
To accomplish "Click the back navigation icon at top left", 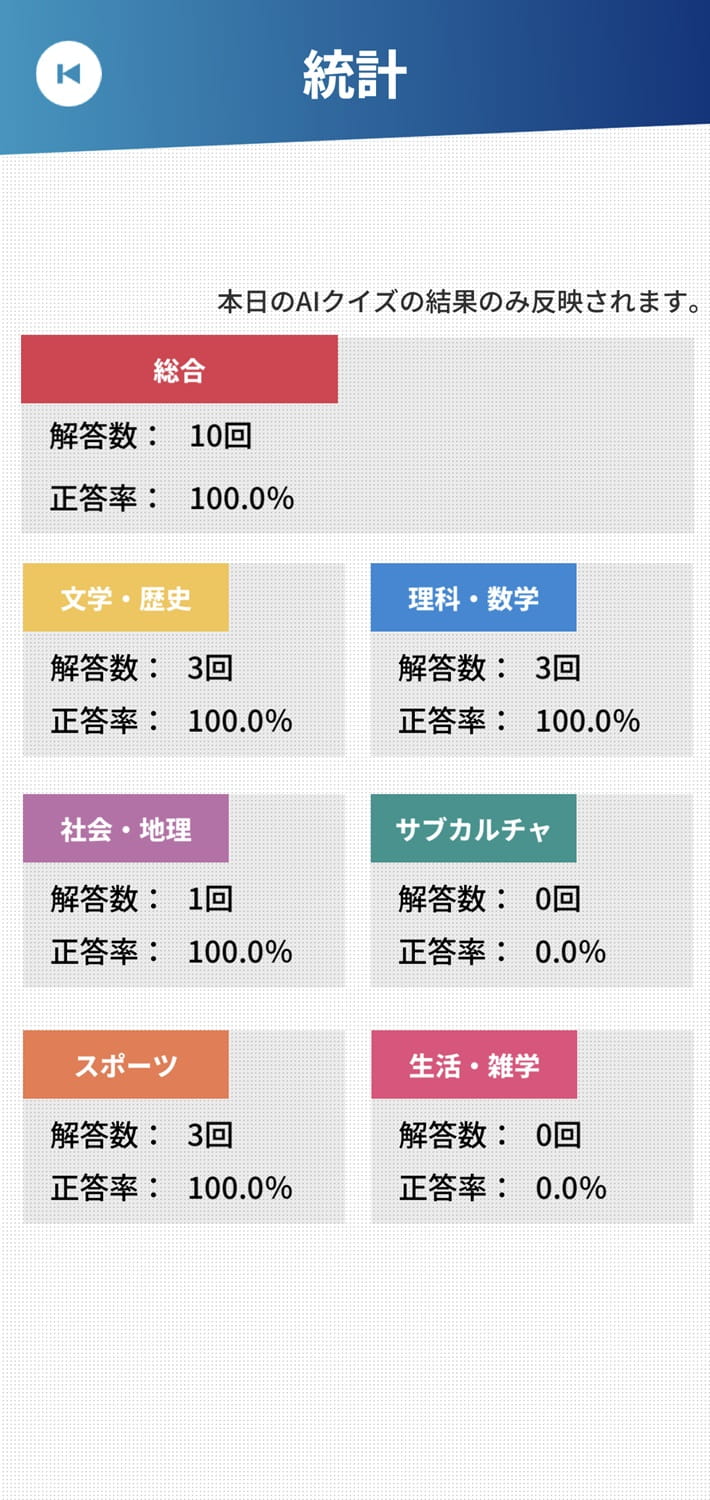I will point(70,72).
